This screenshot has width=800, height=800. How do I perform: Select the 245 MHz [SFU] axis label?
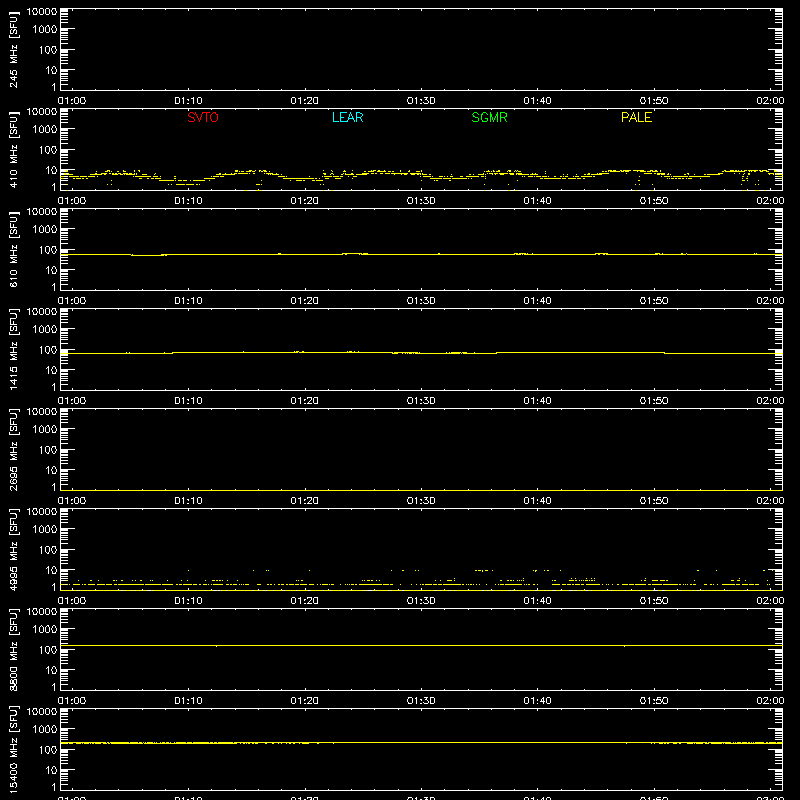click(x=13, y=49)
